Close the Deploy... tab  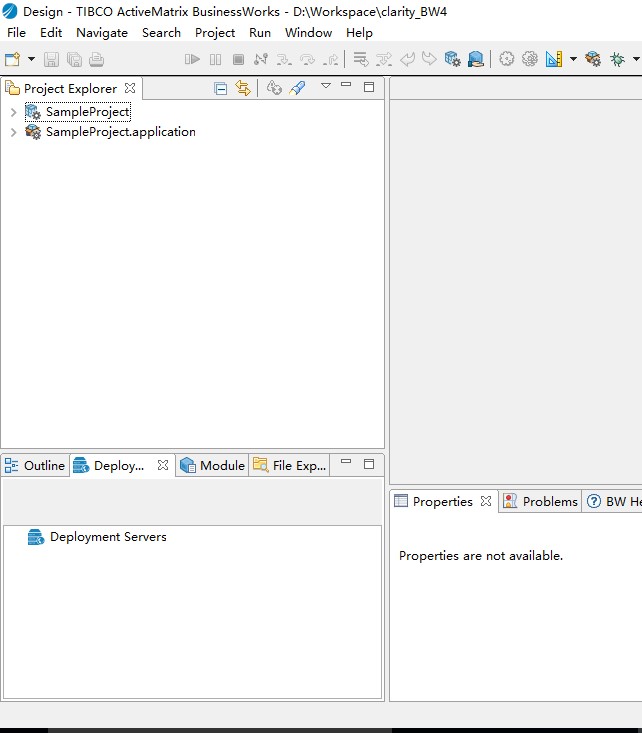coord(163,465)
